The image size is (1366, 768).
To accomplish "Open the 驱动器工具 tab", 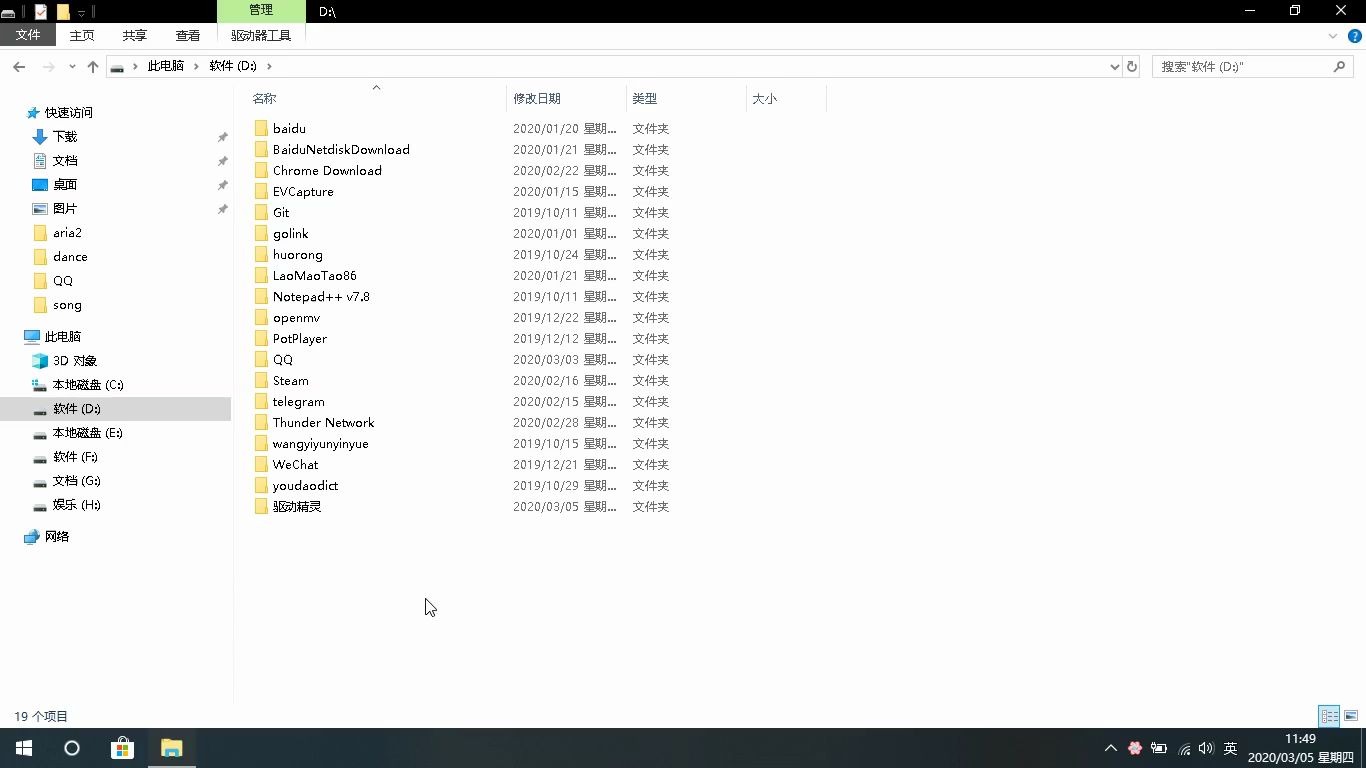I will [261, 35].
